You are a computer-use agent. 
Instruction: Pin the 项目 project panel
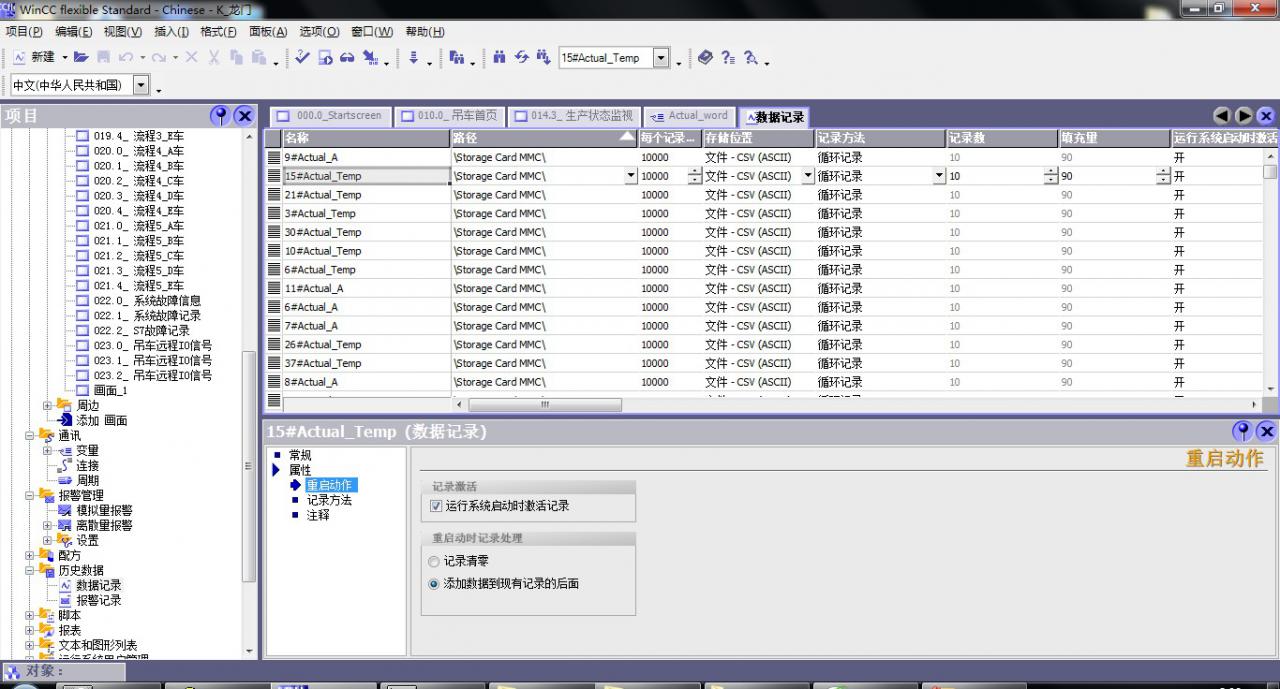coord(221,116)
